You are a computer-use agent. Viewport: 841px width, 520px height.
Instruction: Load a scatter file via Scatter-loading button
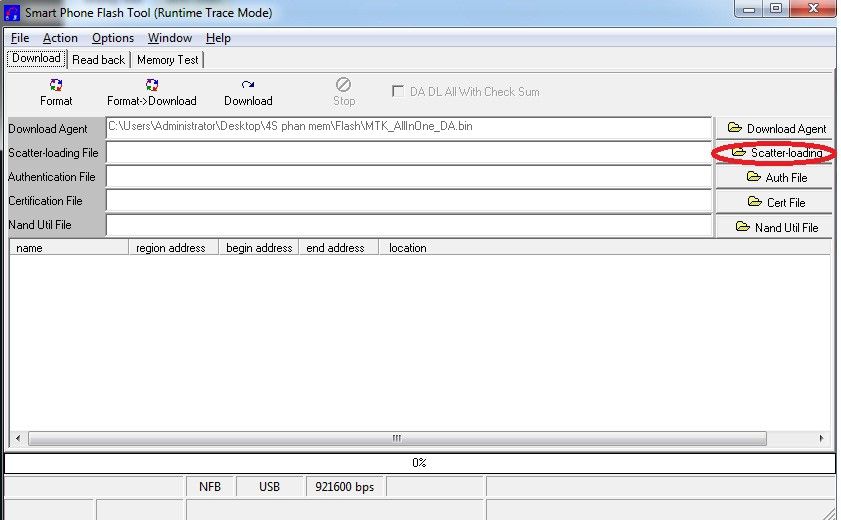[776, 153]
